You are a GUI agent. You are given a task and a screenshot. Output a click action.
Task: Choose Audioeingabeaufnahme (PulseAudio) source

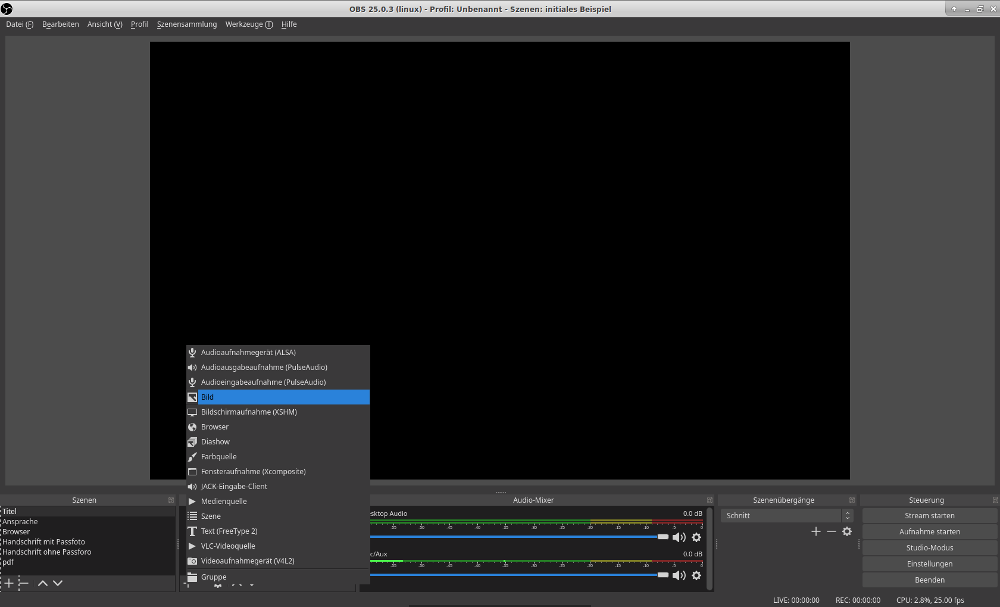click(x=278, y=382)
